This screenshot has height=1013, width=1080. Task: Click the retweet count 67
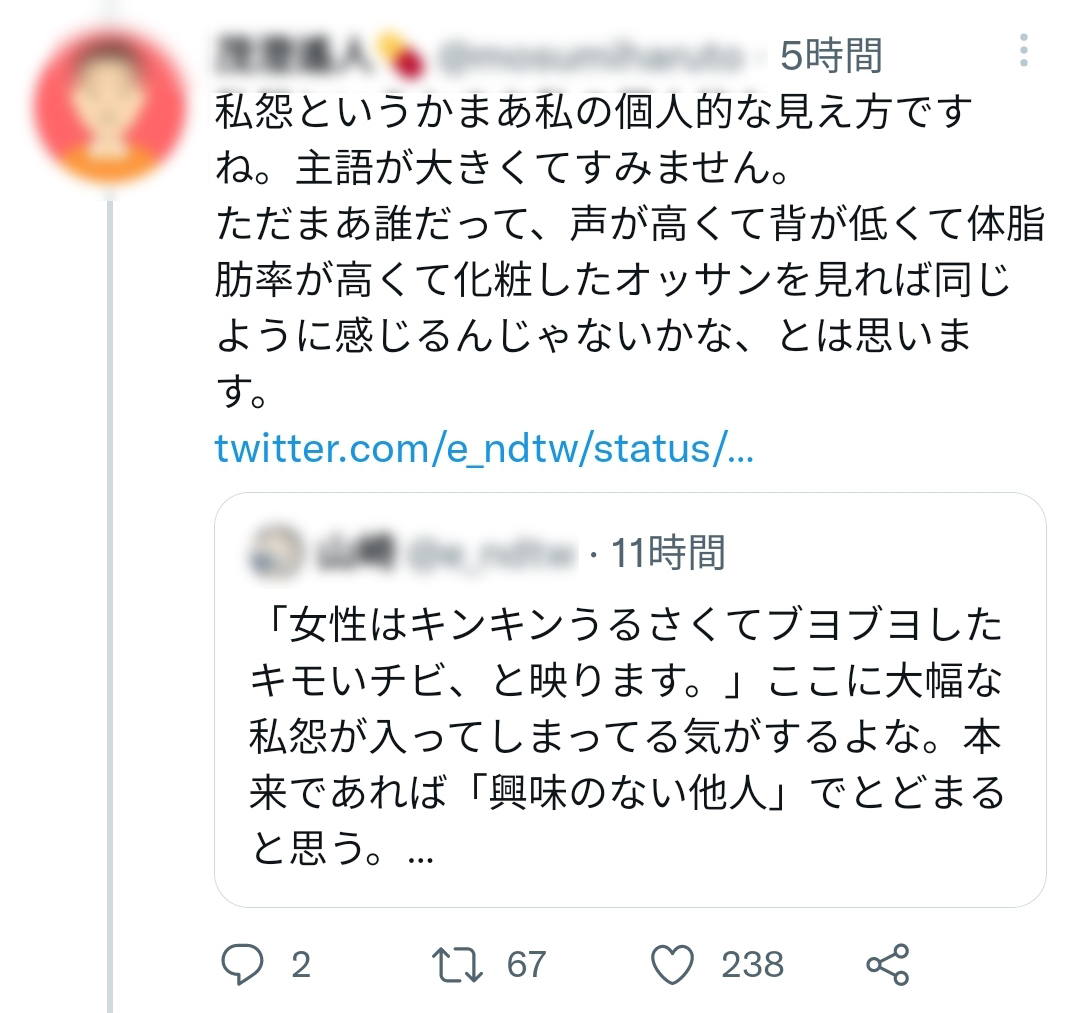(x=526, y=964)
